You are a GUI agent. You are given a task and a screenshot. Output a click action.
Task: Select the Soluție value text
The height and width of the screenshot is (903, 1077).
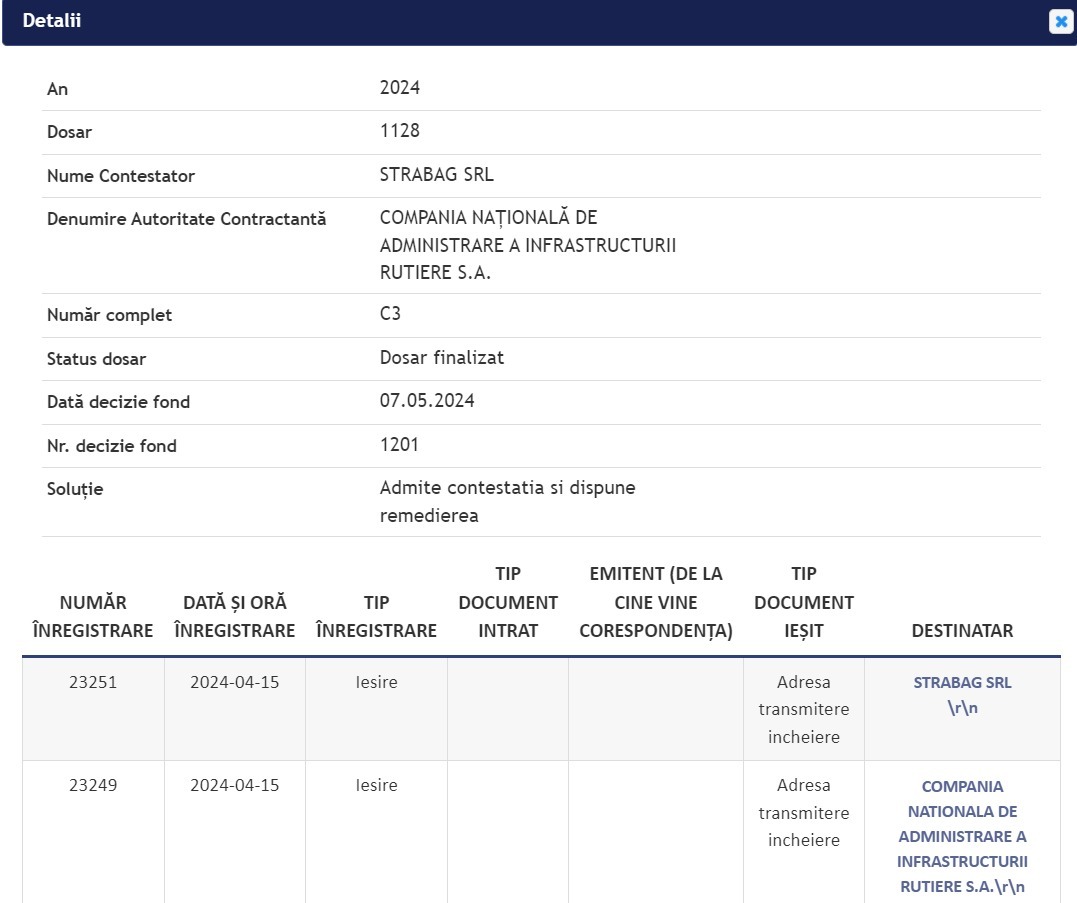pyautogui.click(x=508, y=502)
